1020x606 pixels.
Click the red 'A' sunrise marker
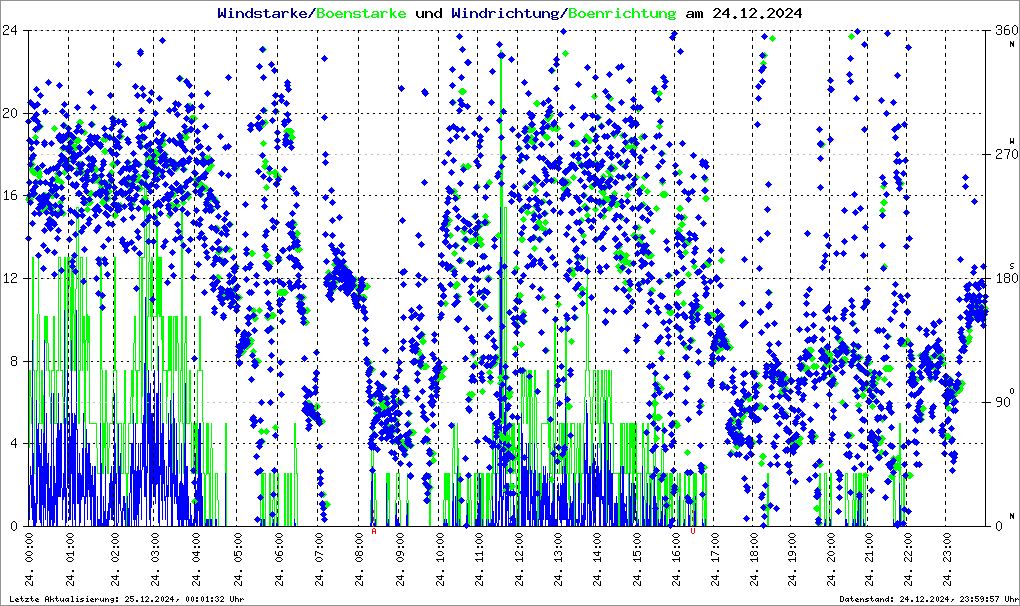click(374, 532)
